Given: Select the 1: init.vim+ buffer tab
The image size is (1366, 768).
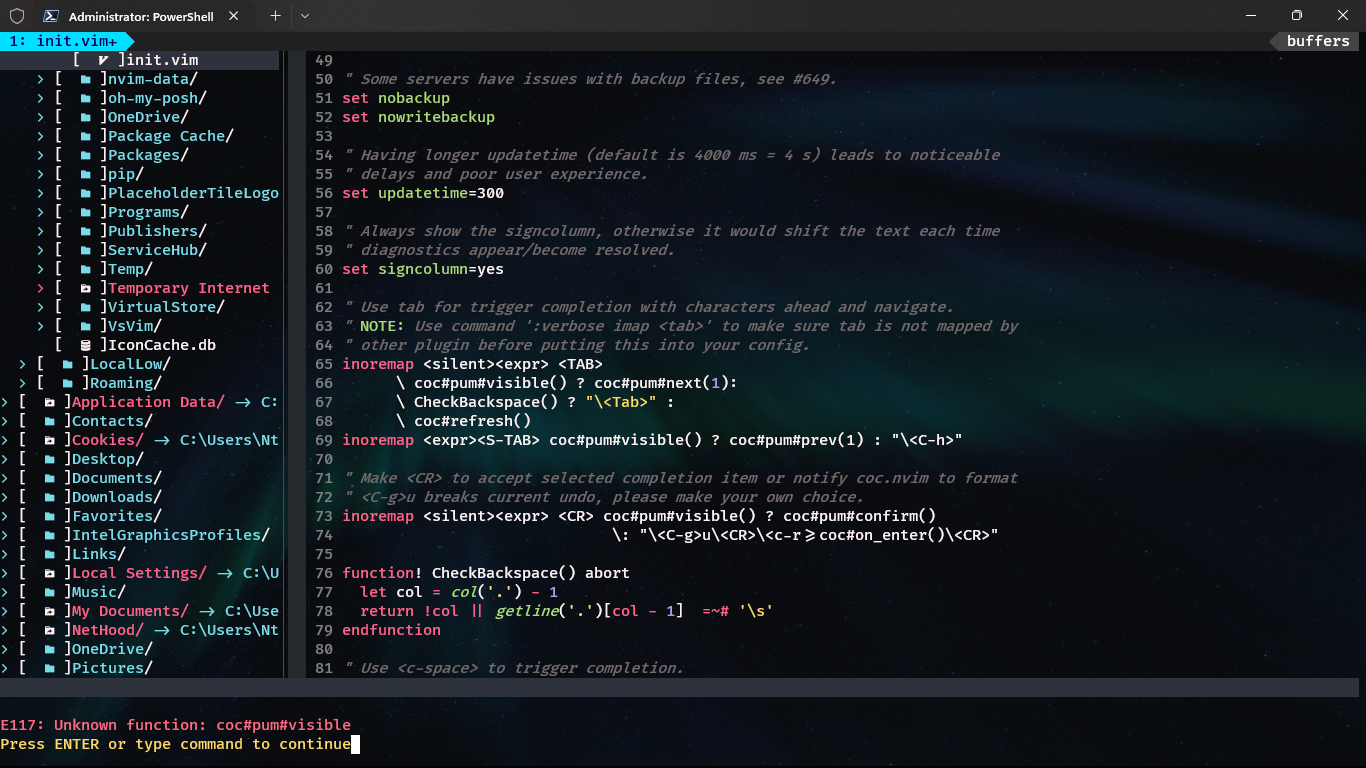Looking at the screenshot, I should coord(60,42).
